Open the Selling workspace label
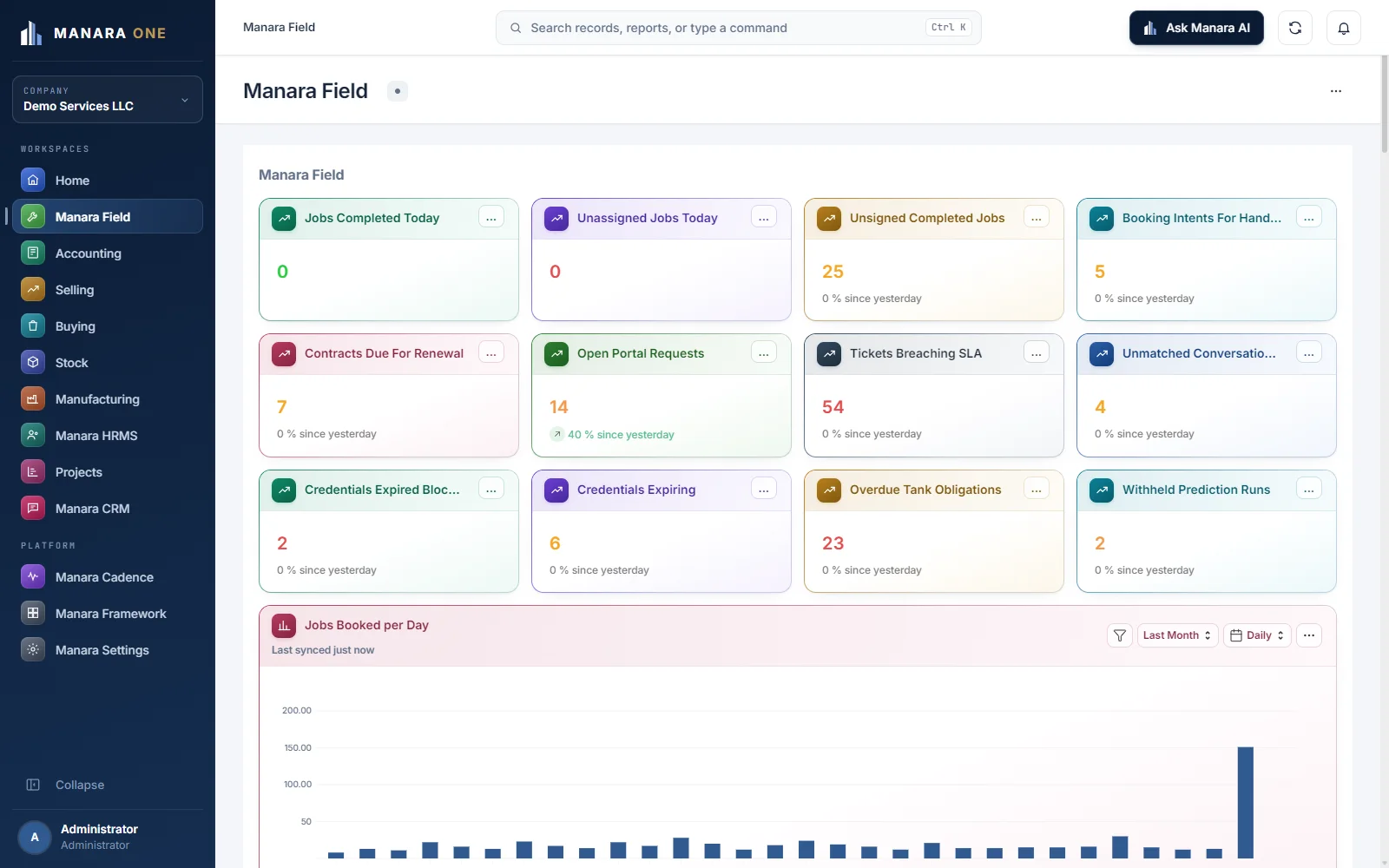The height and width of the screenshot is (868, 1389). [75, 290]
